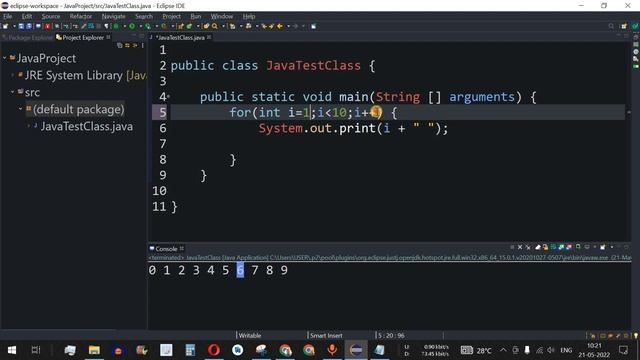The width and height of the screenshot is (640, 360).
Task: Click the green Run button icon
Action: 132,26
